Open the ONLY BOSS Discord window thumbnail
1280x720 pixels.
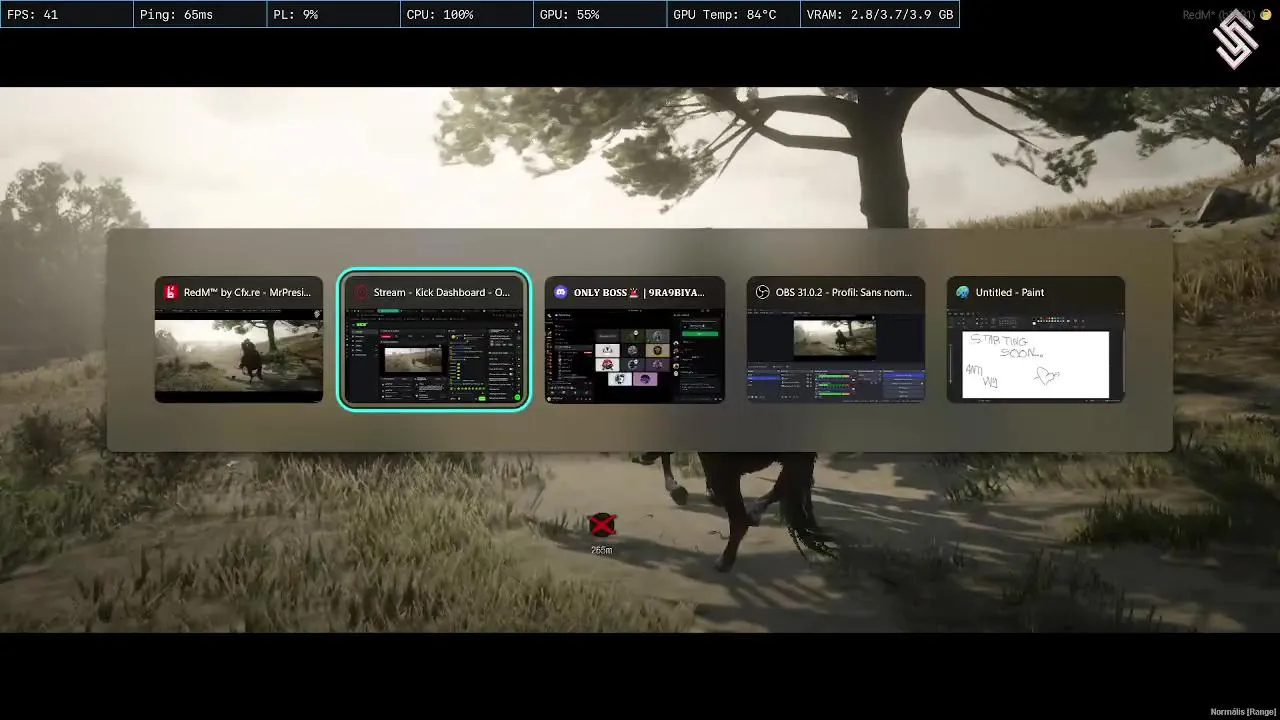635,340
